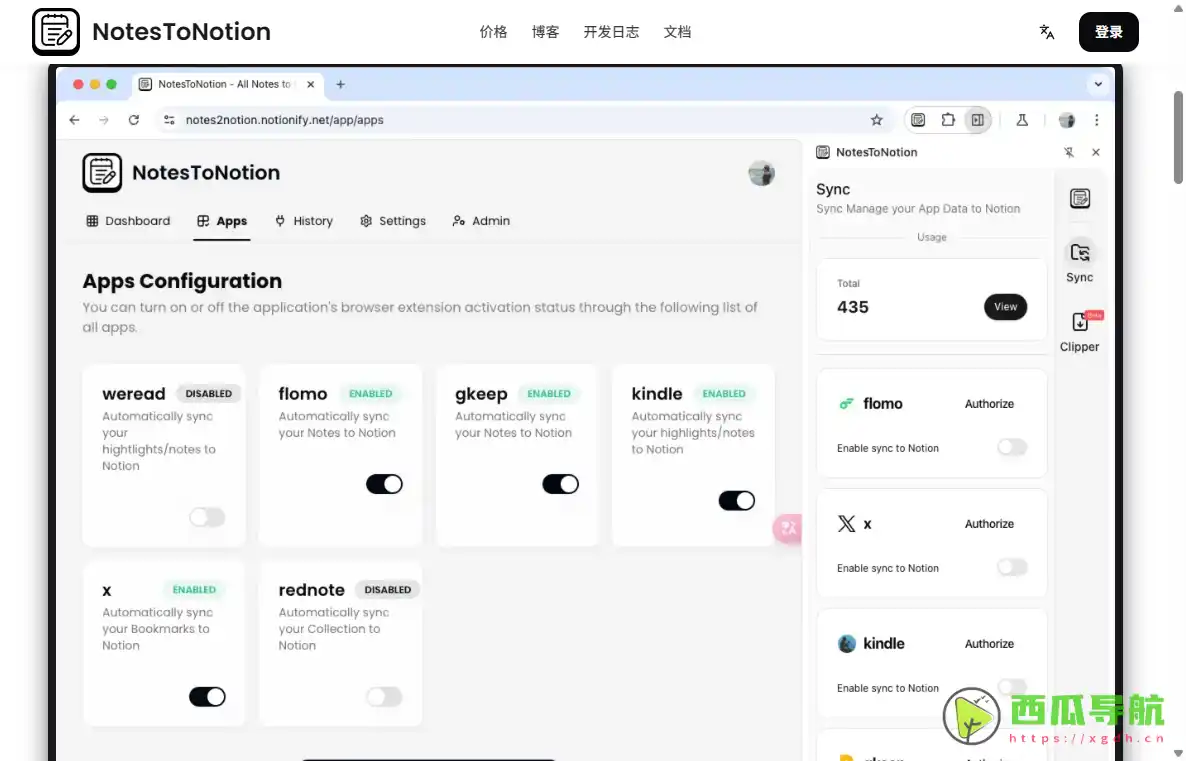Click the flomo logo in Sync panel

pyautogui.click(x=846, y=403)
